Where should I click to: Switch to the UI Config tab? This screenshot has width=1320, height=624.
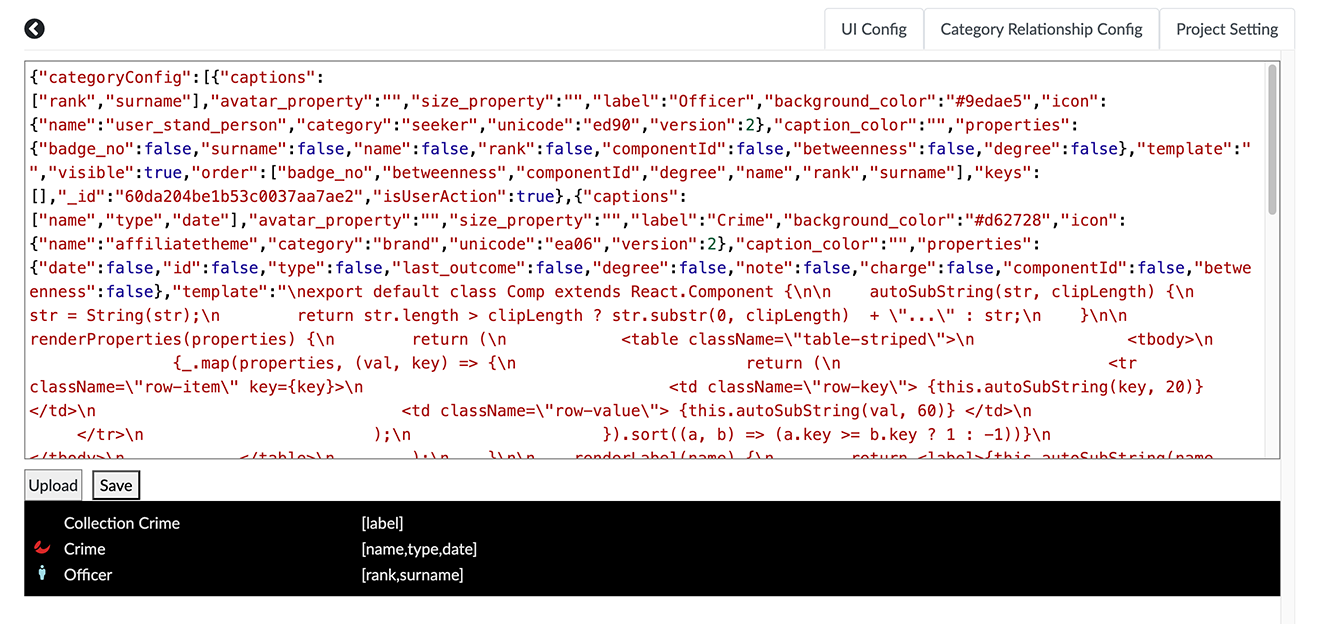click(873, 29)
